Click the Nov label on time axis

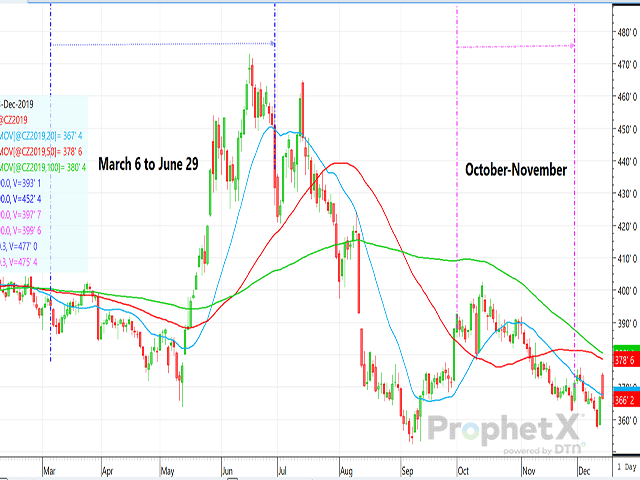click(x=529, y=471)
